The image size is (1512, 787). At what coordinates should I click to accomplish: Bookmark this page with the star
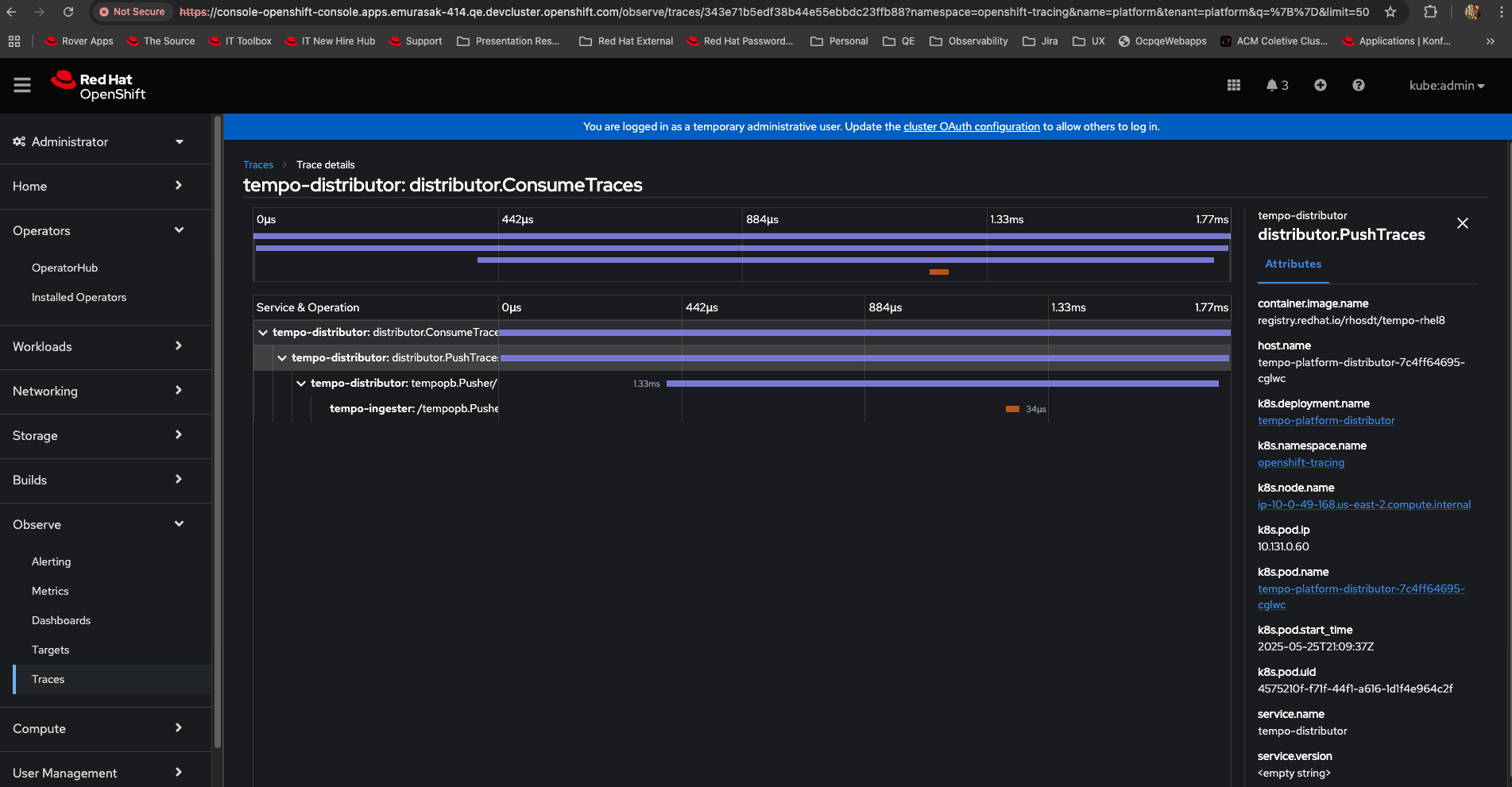click(x=1390, y=12)
